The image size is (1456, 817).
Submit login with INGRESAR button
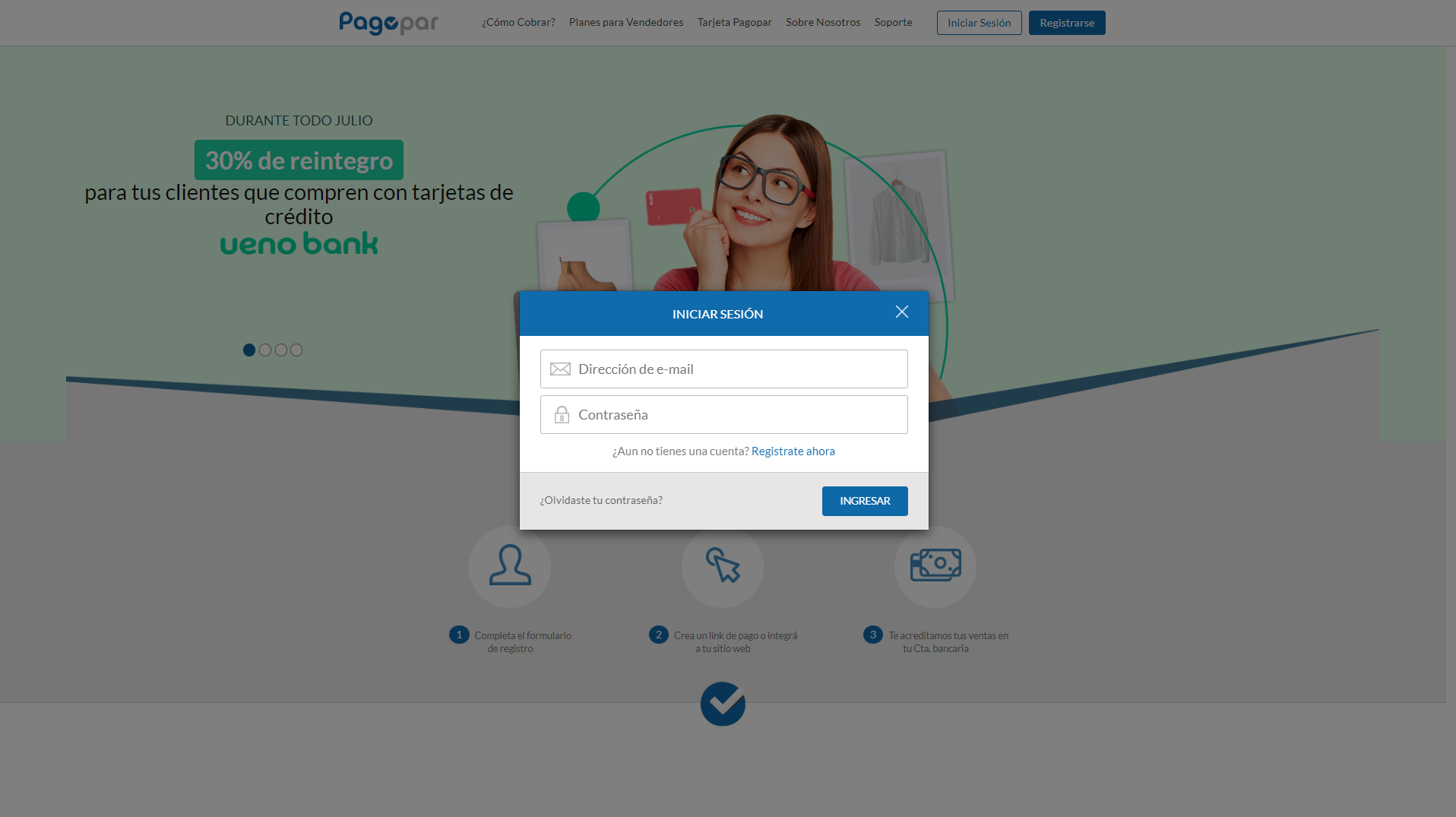tap(865, 501)
